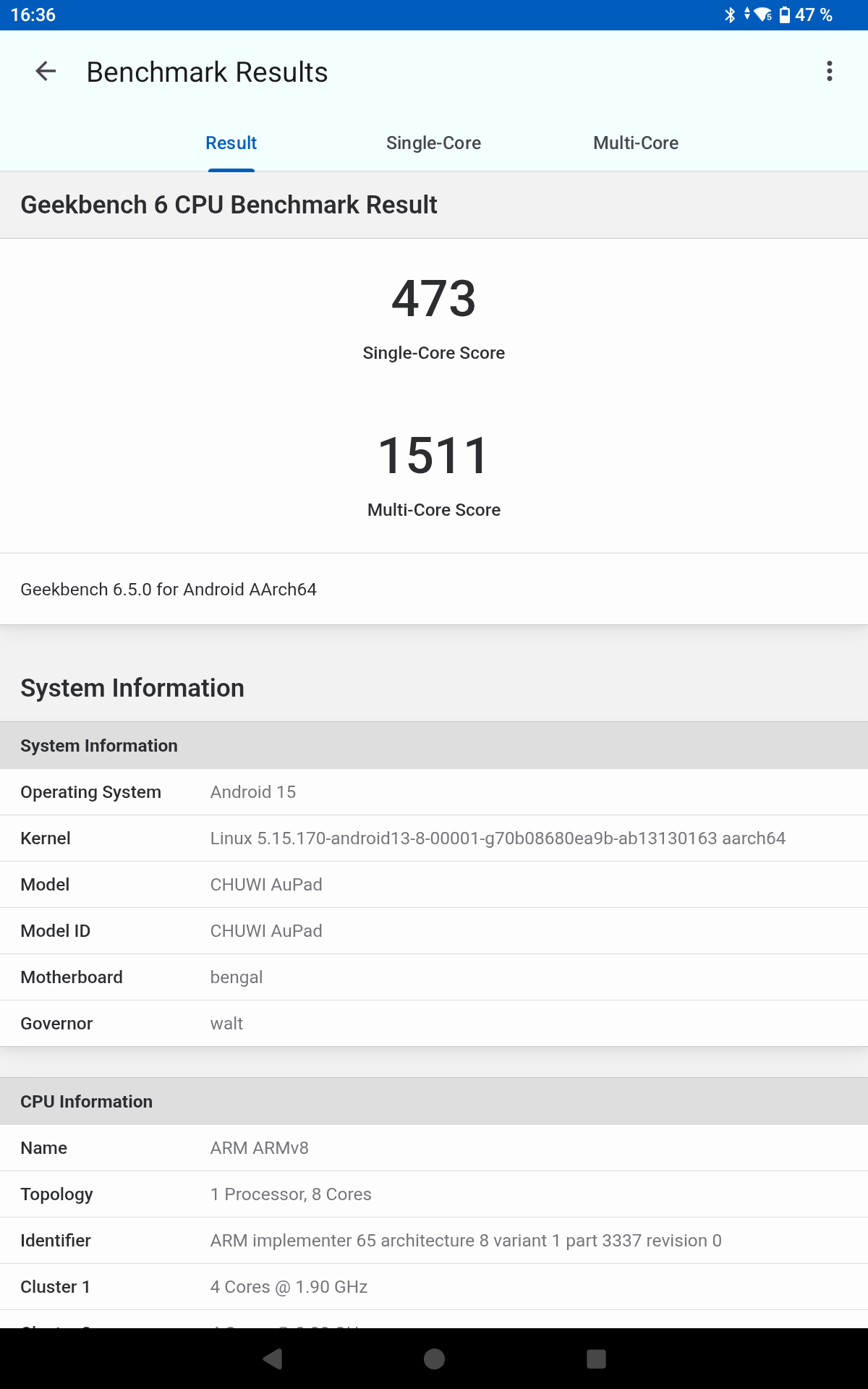Tap the Cluster 1 cores row

tap(434, 1287)
